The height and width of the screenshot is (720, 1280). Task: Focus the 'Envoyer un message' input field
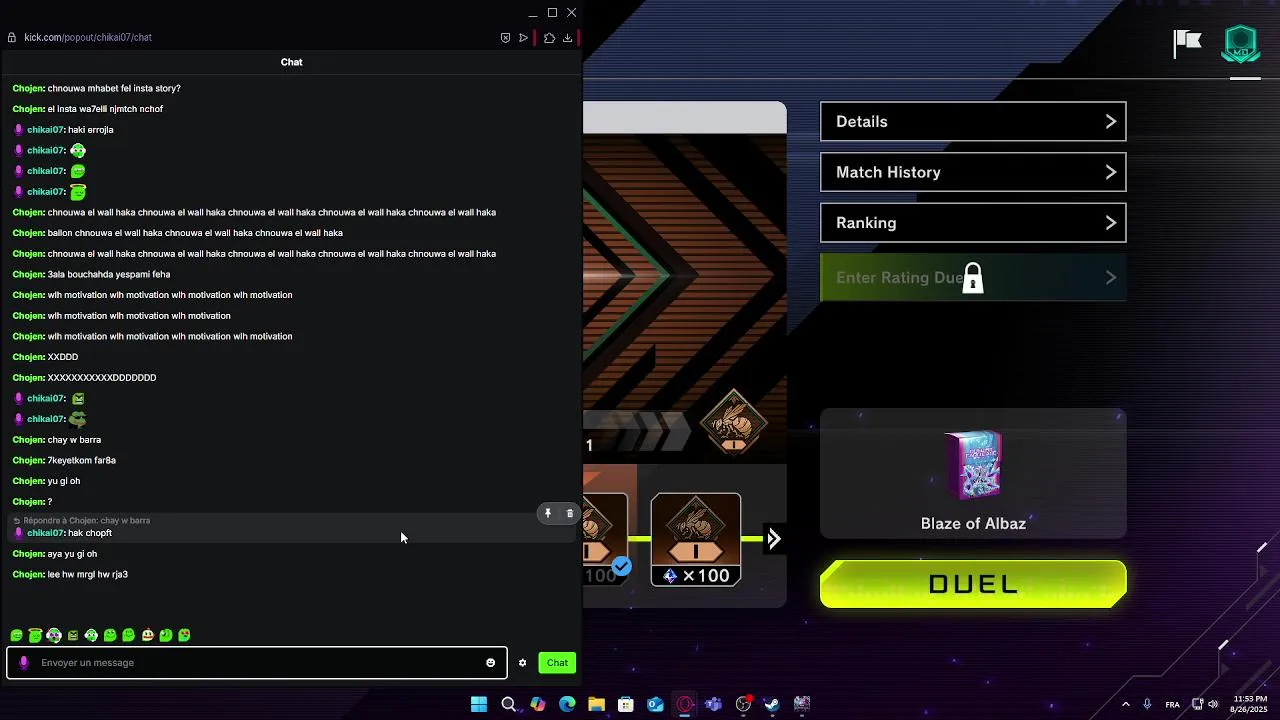[x=257, y=663]
